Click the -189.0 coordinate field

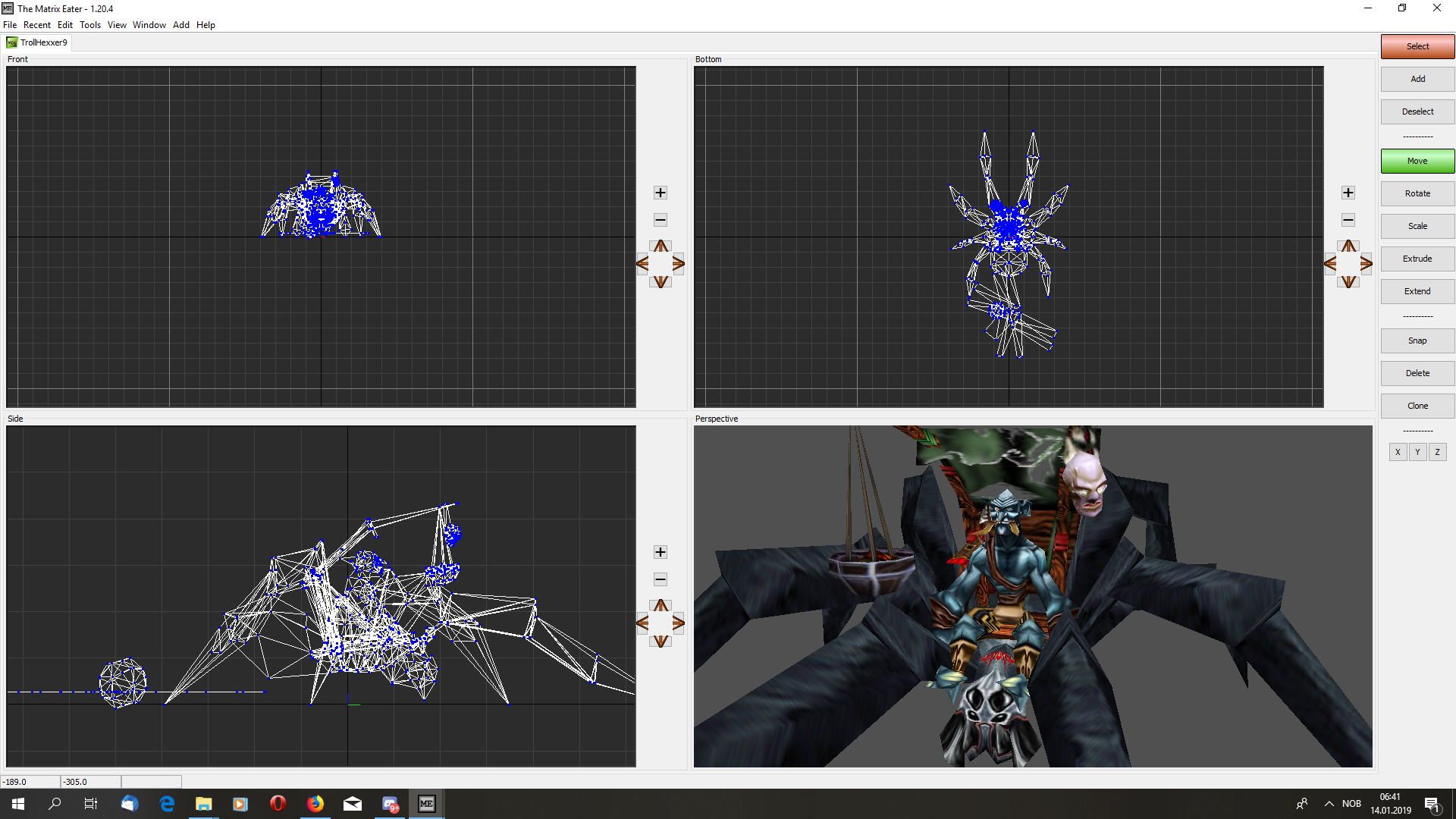(x=30, y=782)
